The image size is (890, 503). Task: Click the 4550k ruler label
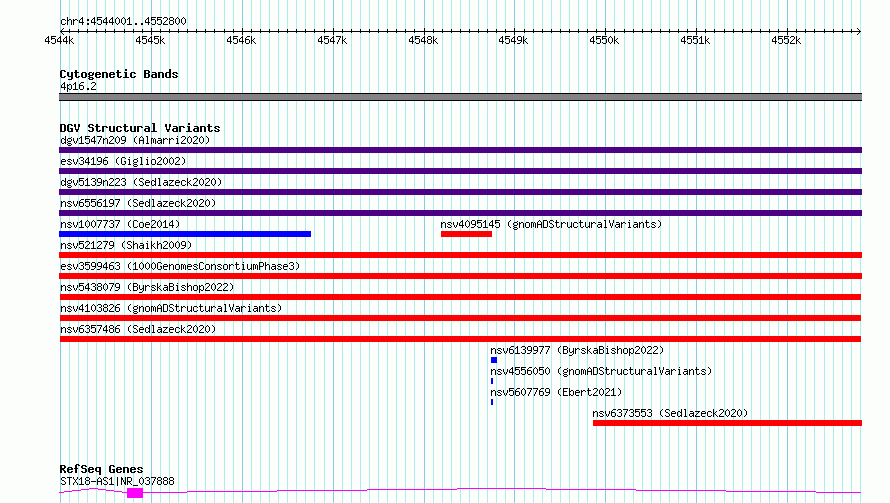[x=604, y=41]
